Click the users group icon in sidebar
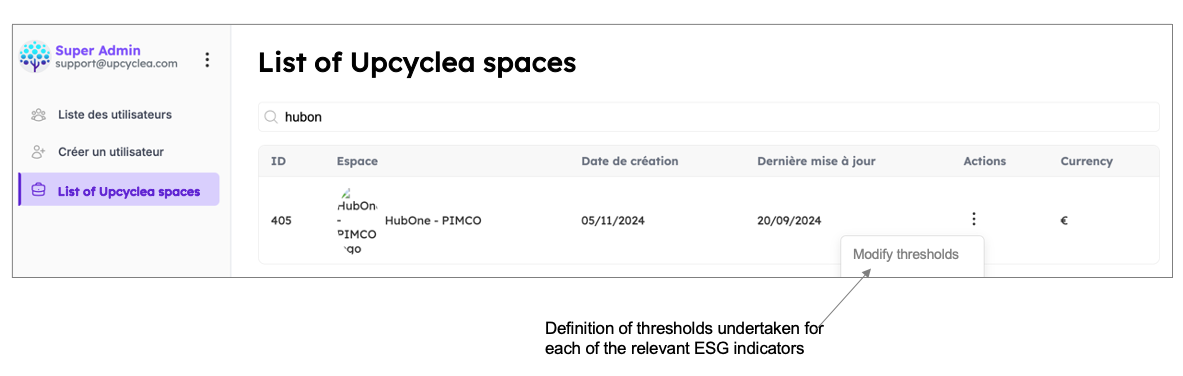The height and width of the screenshot is (376, 1183). 38,116
